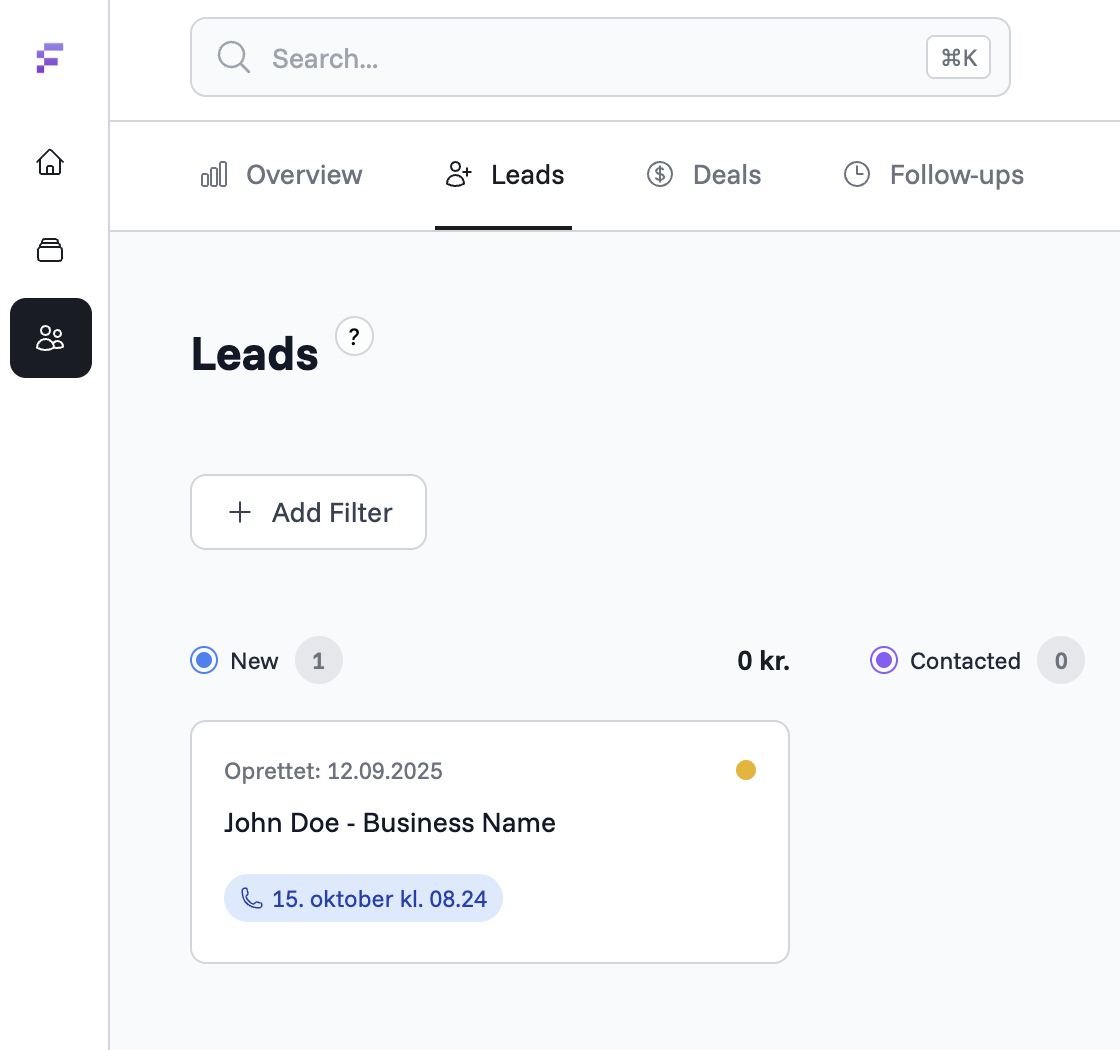The image size is (1120, 1050).
Task: Click the bar chart icon beside Overview
Action: [x=213, y=174]
